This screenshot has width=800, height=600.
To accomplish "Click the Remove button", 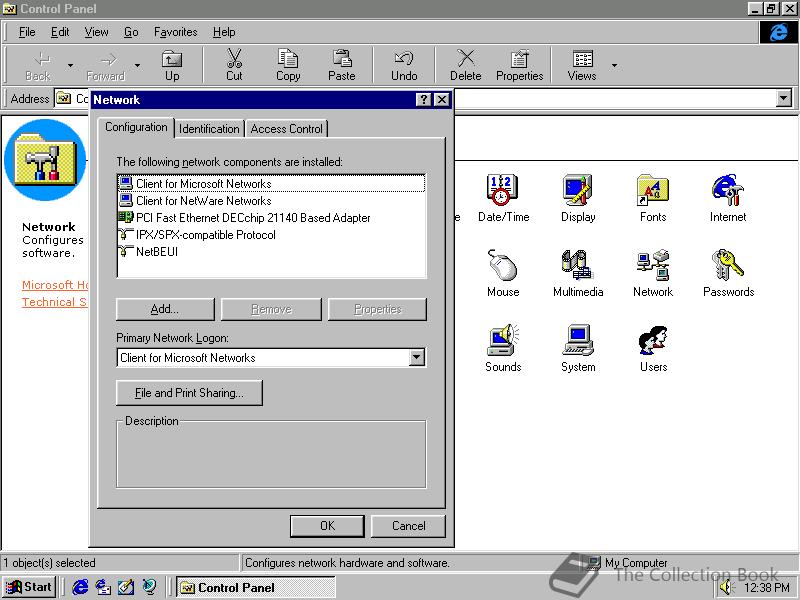I will tap(271, 309).
